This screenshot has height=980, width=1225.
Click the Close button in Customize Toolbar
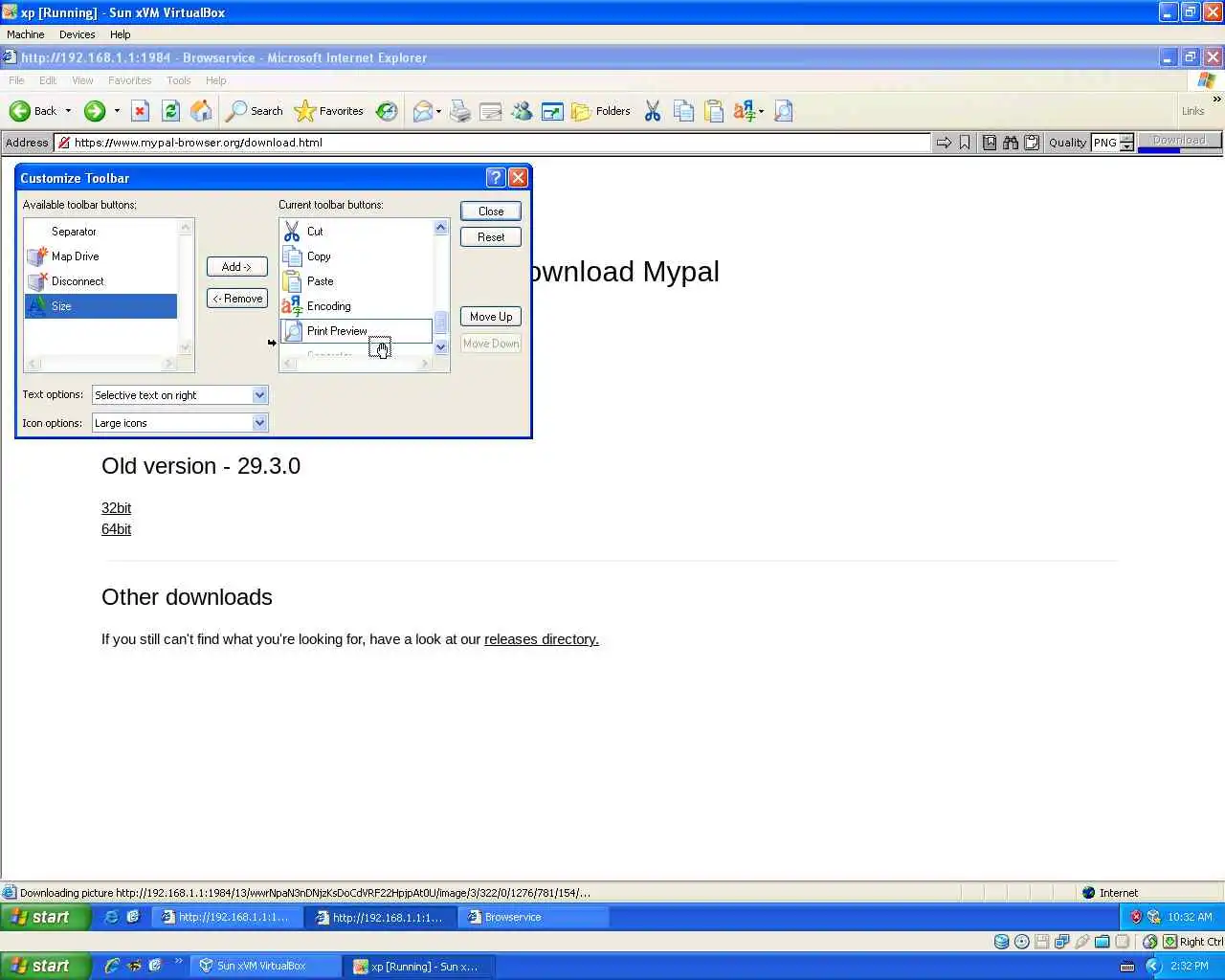(x=491, y=212)
